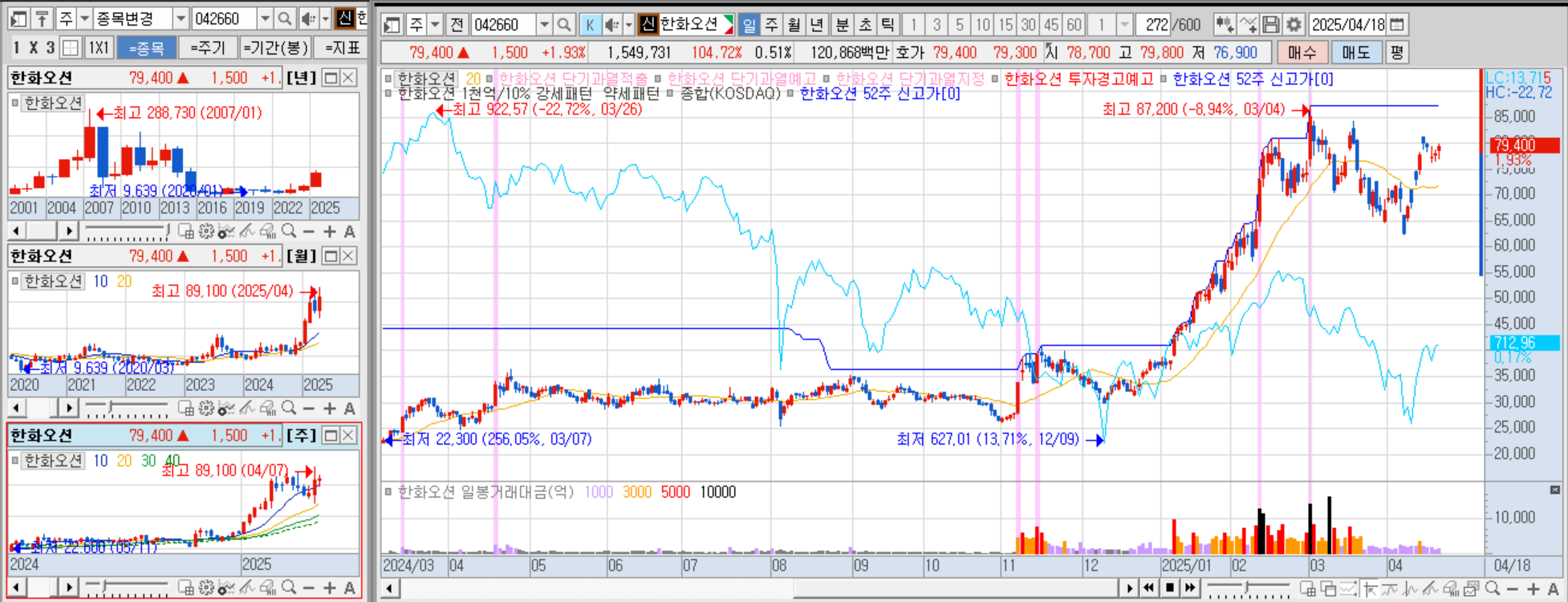The image size is (1568, 602).
Task: Click the bar count field showing 272
Action: (1155, 25)
